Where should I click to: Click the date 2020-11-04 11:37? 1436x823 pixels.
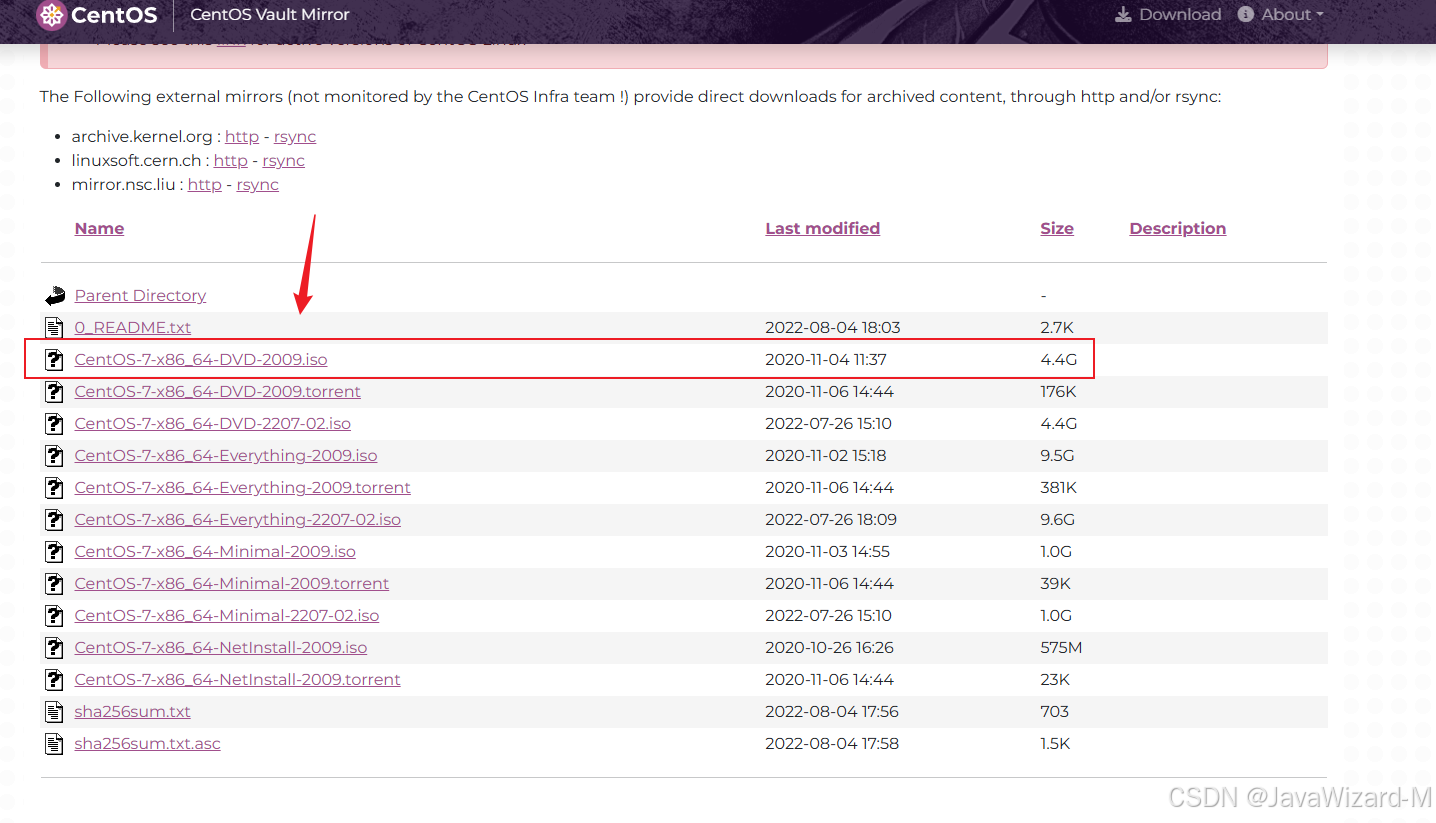point(826,360)
